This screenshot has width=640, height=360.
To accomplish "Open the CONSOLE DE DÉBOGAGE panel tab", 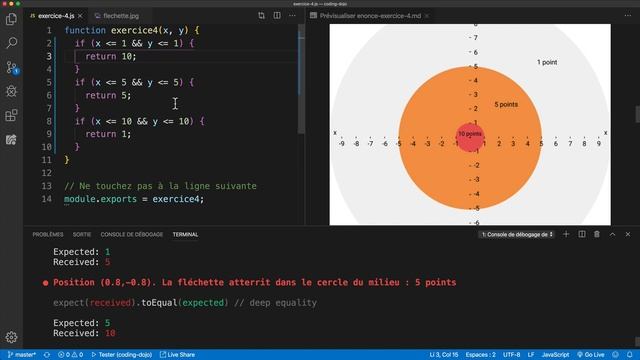I will (131, 234).
